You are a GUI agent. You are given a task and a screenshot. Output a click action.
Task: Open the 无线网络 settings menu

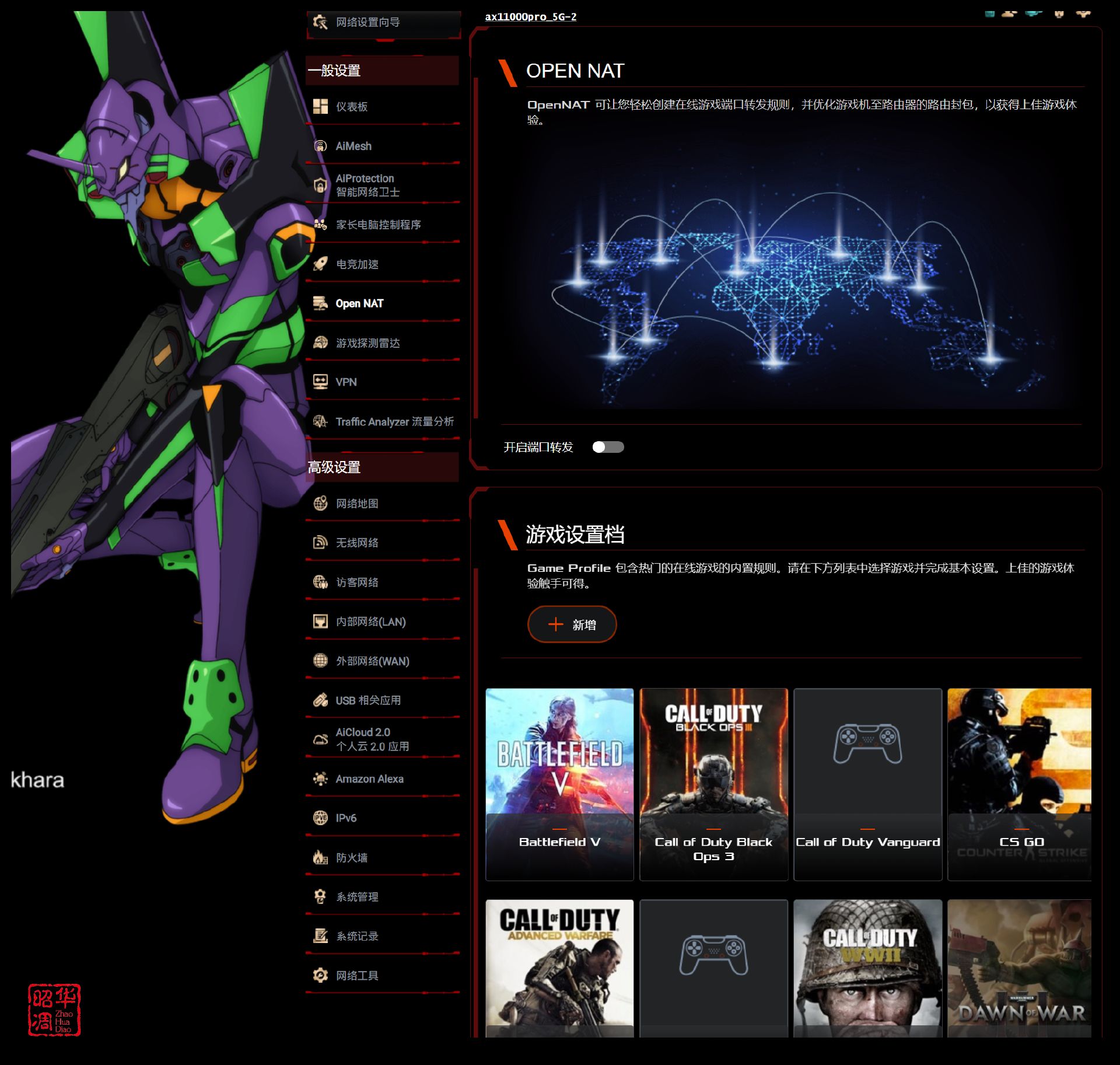tap(383, 543)
